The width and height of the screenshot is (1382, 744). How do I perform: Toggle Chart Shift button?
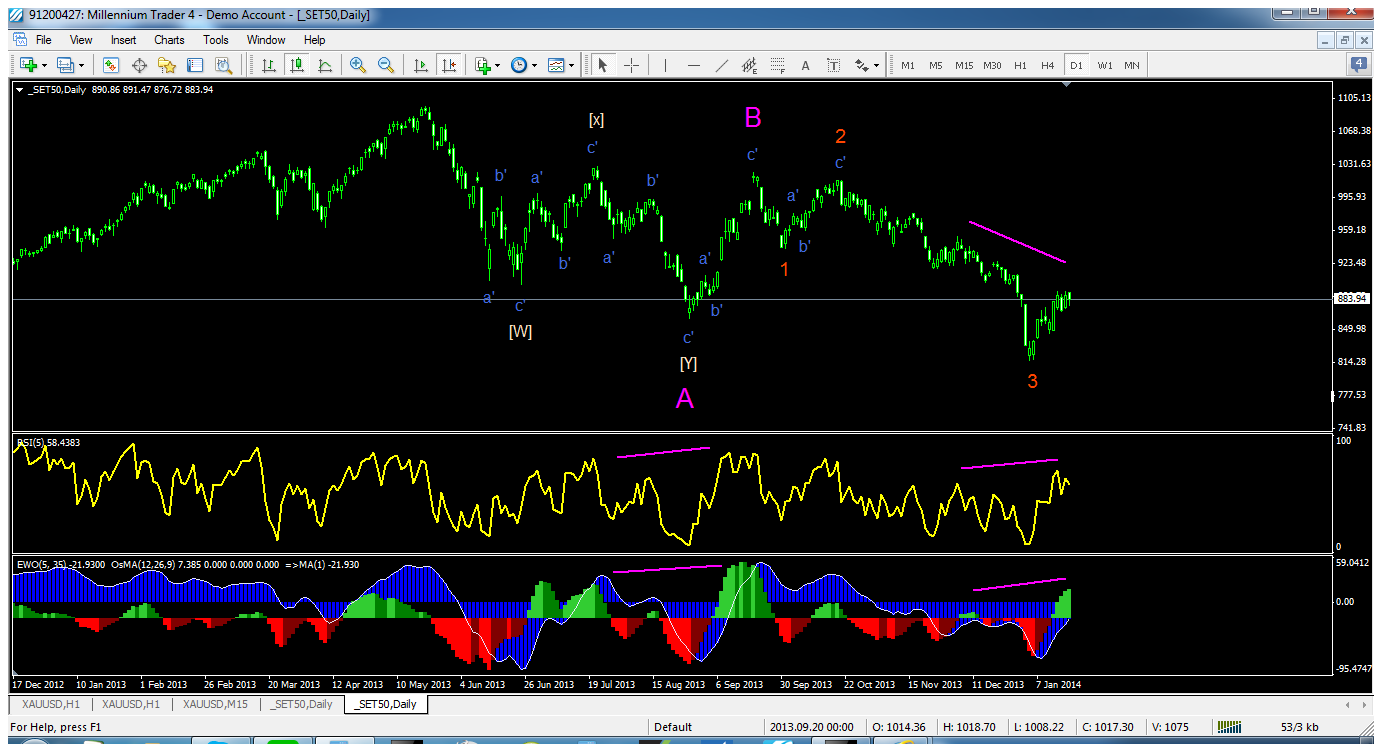tap(449, 65)
